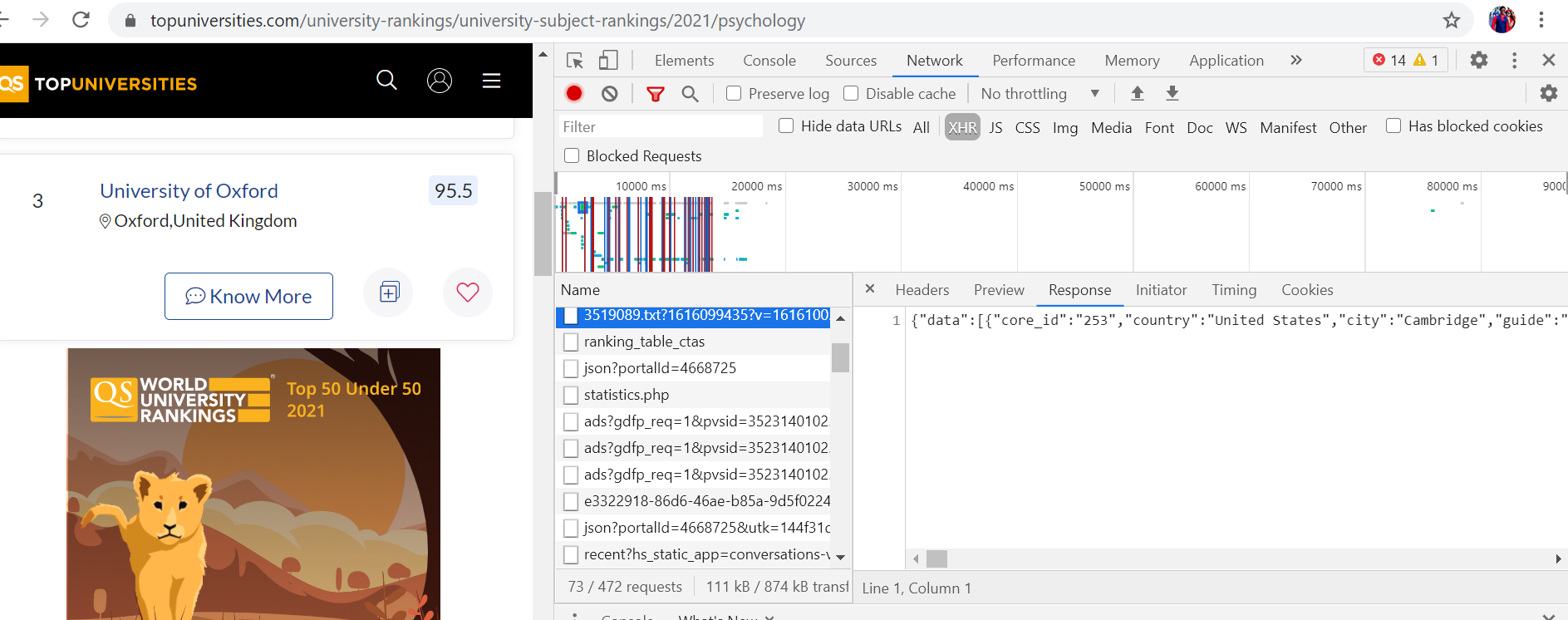Clear the network log

tap(610, 94)
